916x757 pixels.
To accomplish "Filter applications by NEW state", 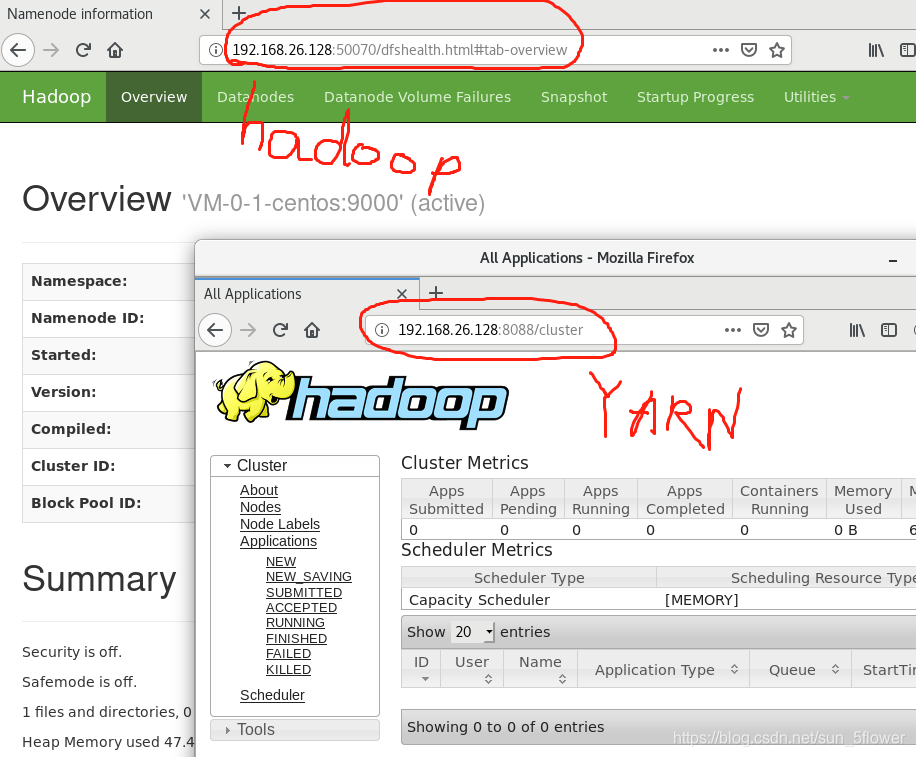I will 281,561.
